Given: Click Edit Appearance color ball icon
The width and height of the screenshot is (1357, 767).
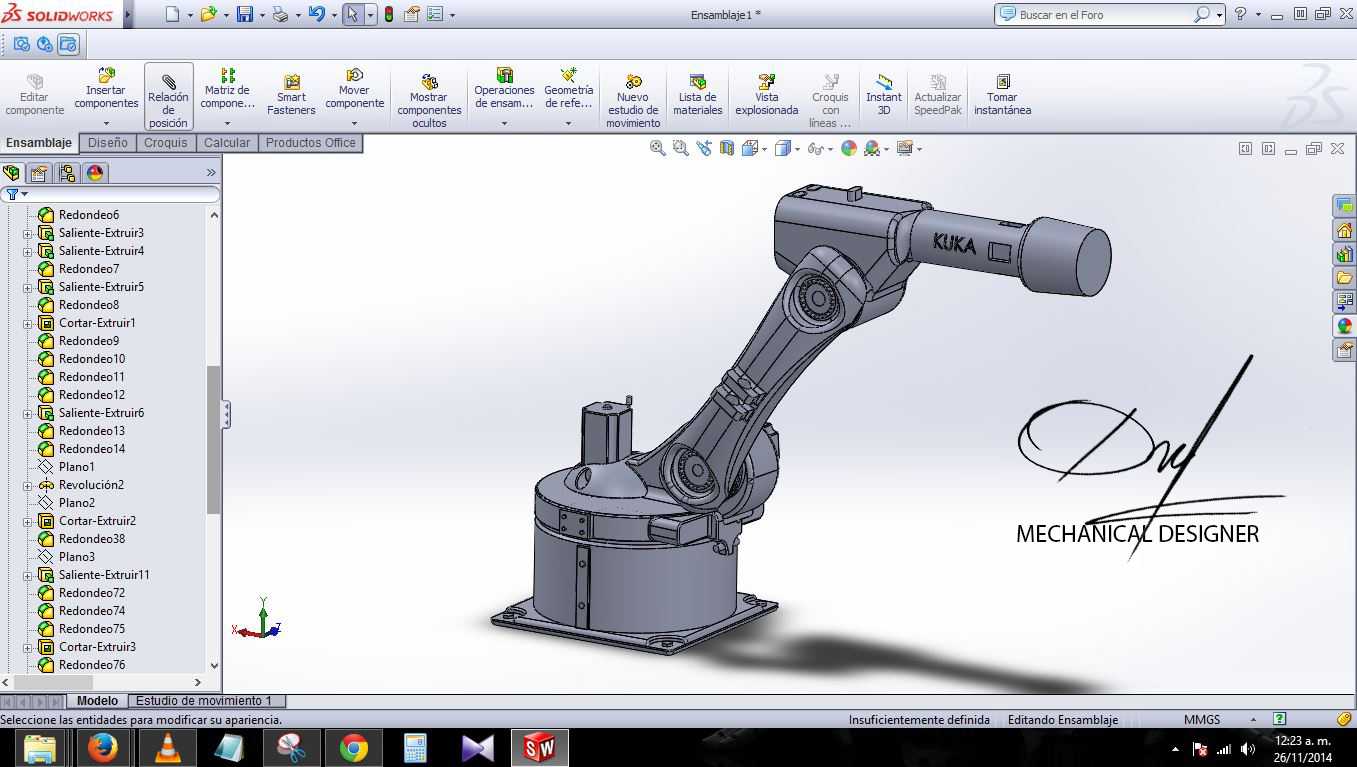Looking at the screenshot, I should 849,148.
